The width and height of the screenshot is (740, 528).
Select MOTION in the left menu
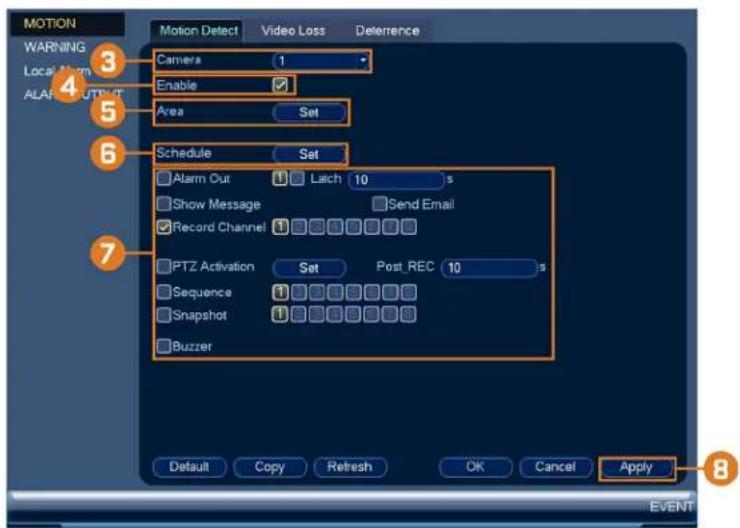click(50, 24)
